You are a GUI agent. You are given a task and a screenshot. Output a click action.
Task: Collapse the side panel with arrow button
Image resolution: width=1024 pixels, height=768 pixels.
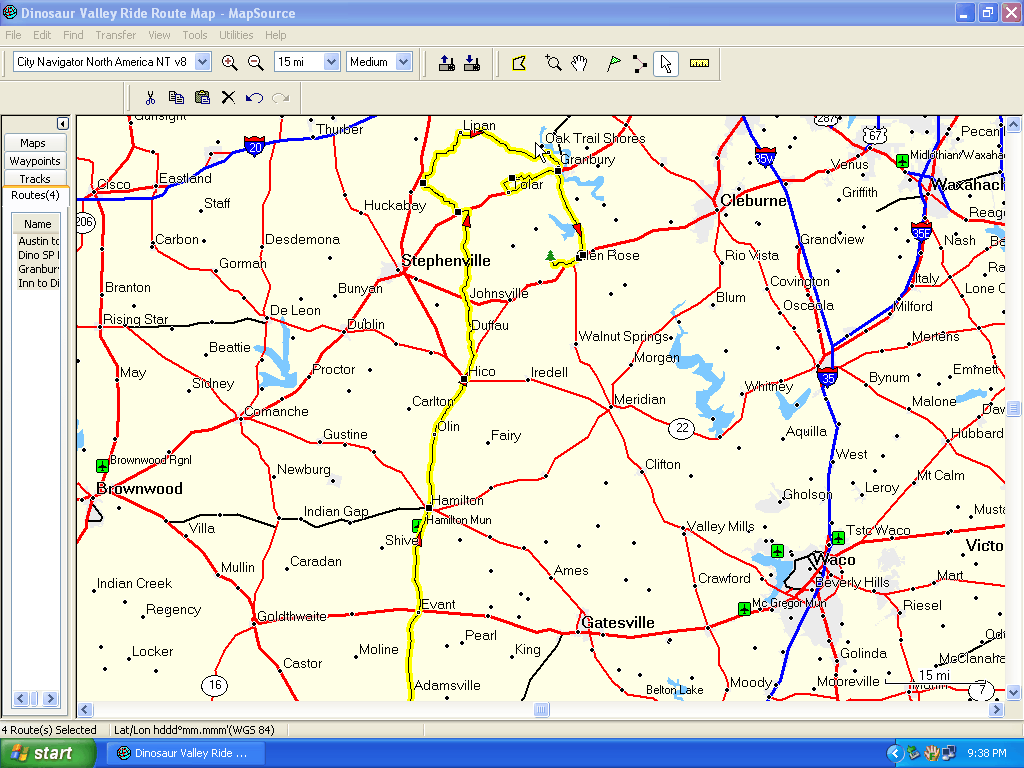coord(62,123)
